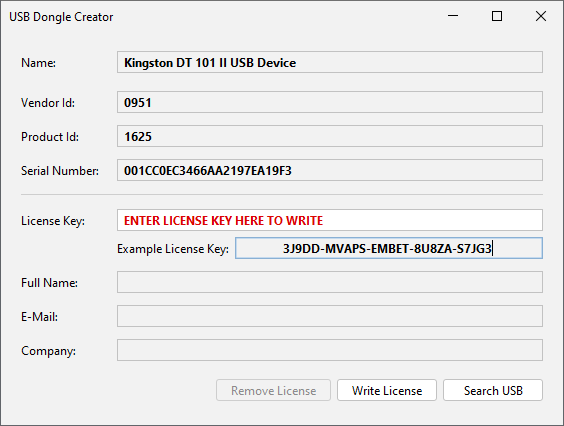Viewport: 564px width, 426px height.
Task: Click the 'E-Mail:' label
Action: (40, 317)
